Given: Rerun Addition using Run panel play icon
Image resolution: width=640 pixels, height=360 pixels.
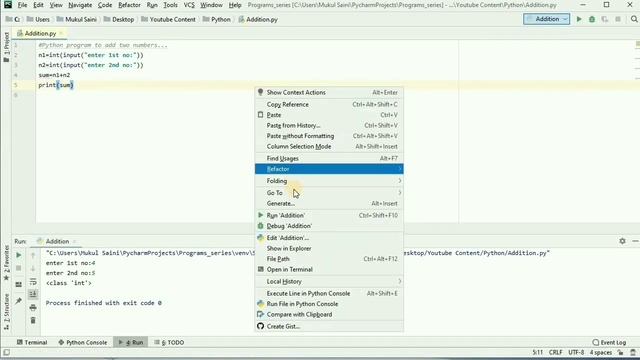Looking at the screenshot, I should [x=19, y=255].
